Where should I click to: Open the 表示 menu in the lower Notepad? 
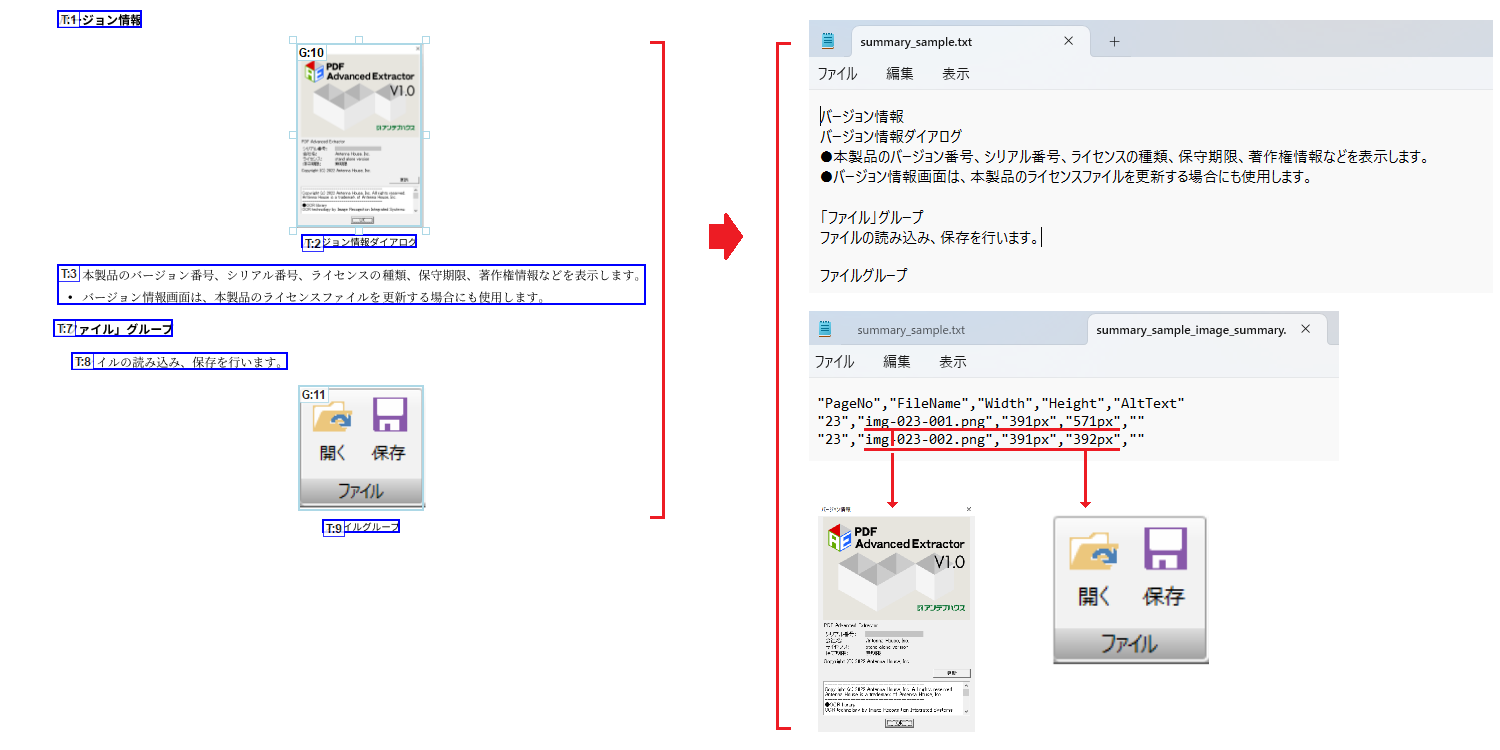[952, 362]
